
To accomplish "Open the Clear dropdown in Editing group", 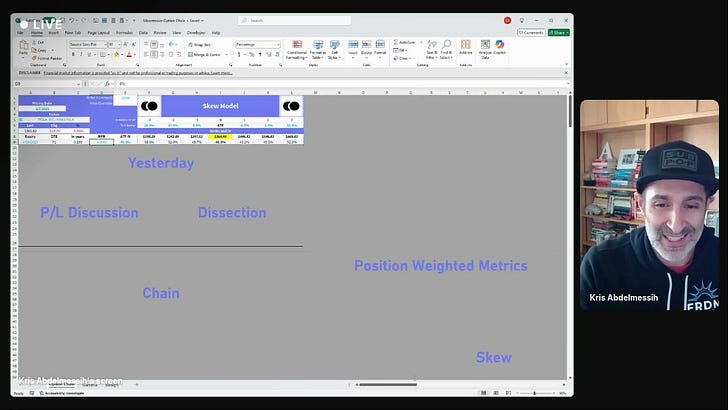I will 402,58.
